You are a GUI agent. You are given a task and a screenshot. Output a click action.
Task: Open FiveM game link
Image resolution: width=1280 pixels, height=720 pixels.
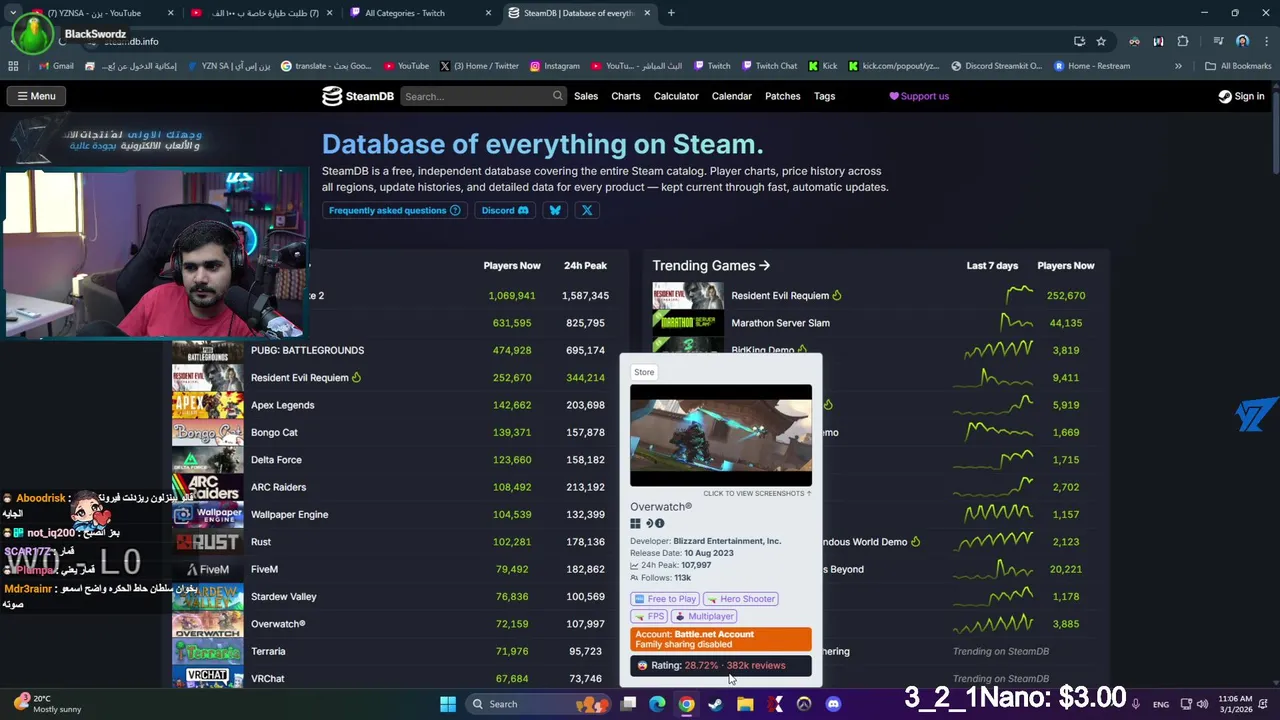265,569
